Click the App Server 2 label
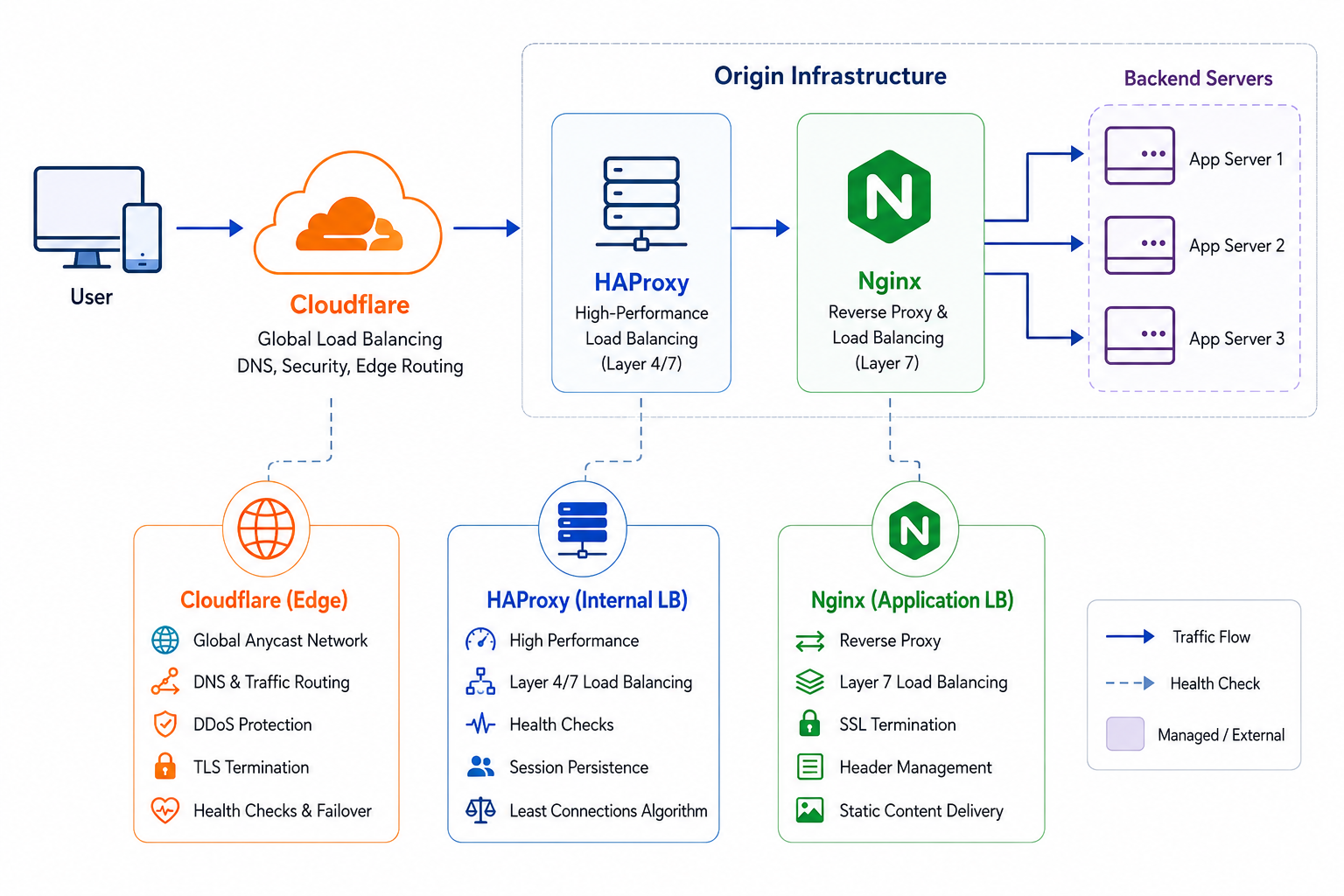Viewport: 1344px width, 896px height. coord(1236,246)
